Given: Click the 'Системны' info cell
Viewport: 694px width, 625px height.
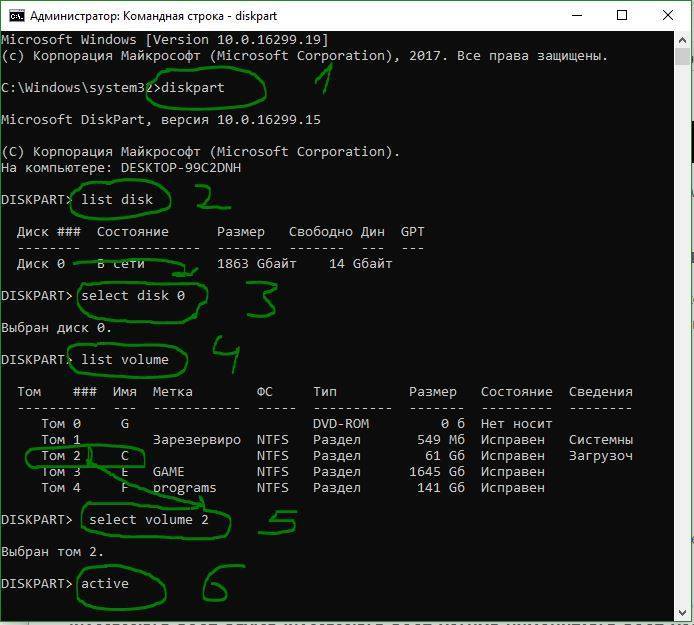Looking at the screenshot, I should click(x=601, y=440).
